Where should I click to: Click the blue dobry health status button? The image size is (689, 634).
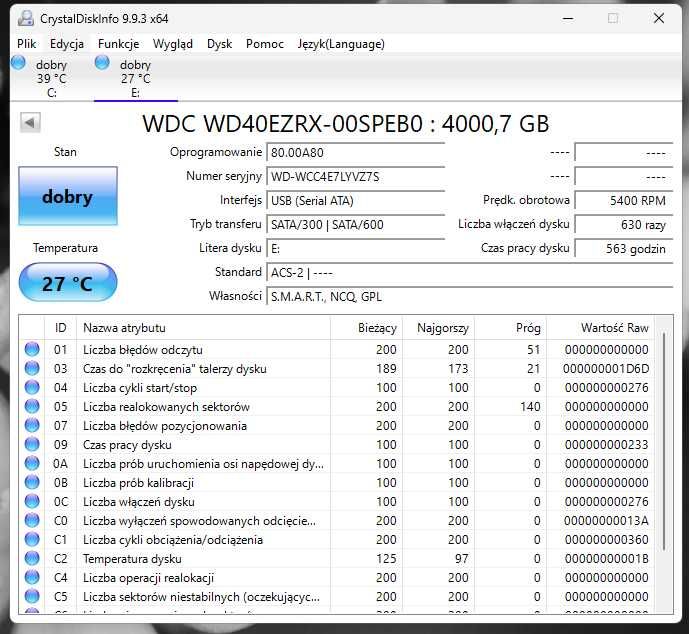pos(68,196)
